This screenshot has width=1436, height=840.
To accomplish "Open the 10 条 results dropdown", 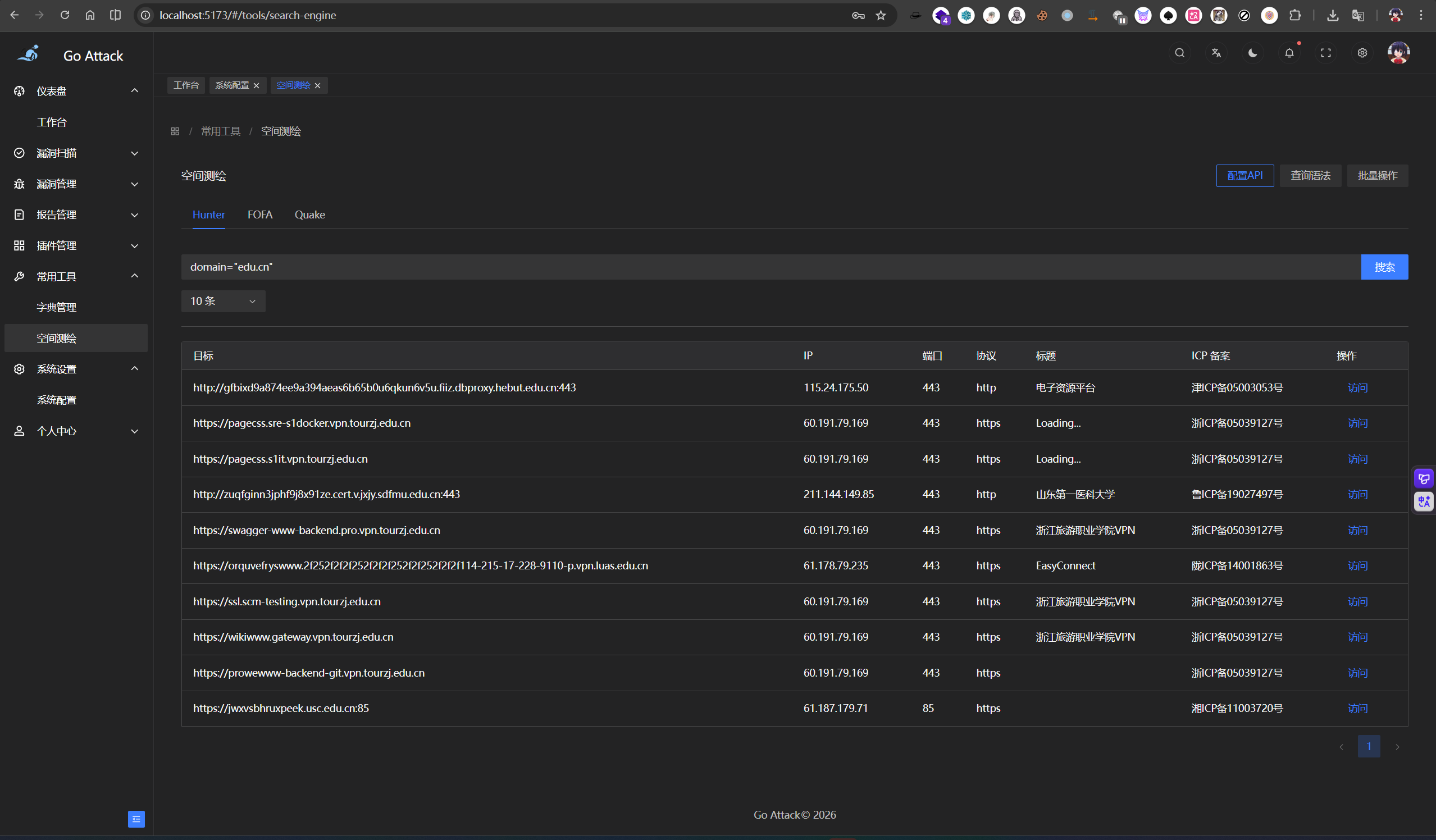I will (x=223, y=301).
